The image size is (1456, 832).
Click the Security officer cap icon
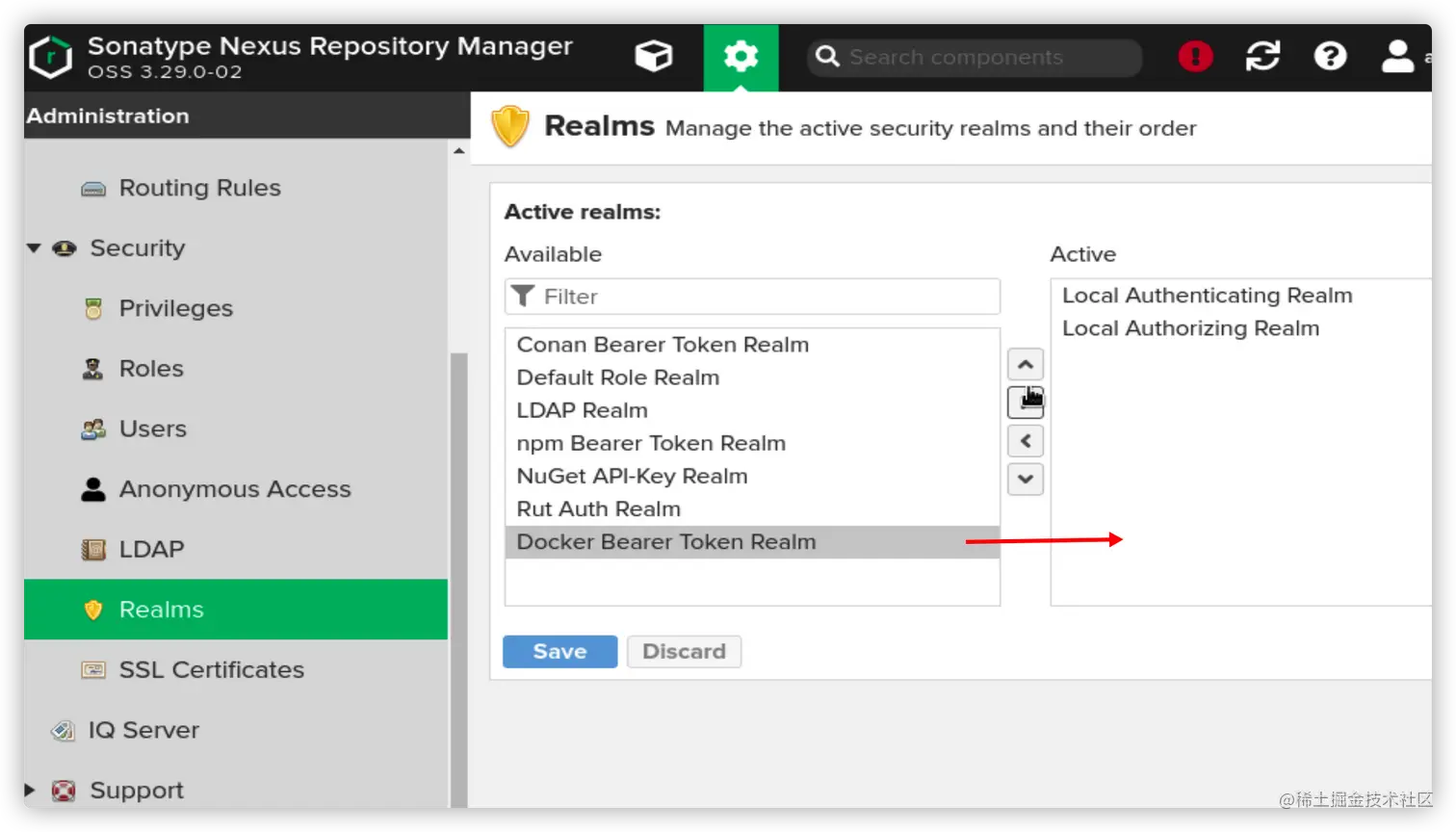click(x=65, y=248)
